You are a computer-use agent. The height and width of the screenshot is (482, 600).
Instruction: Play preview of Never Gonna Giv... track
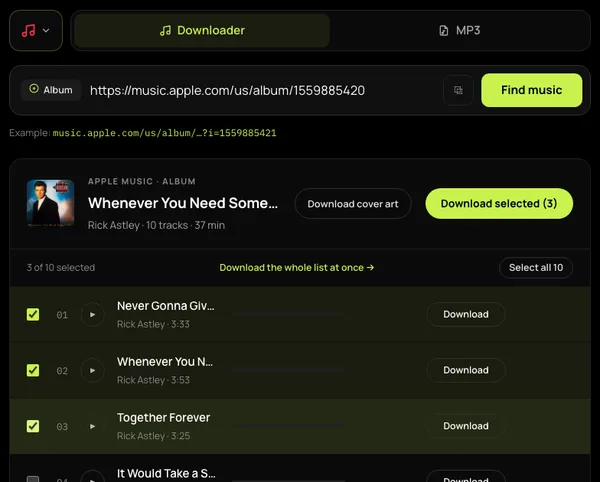click(93, 314)
